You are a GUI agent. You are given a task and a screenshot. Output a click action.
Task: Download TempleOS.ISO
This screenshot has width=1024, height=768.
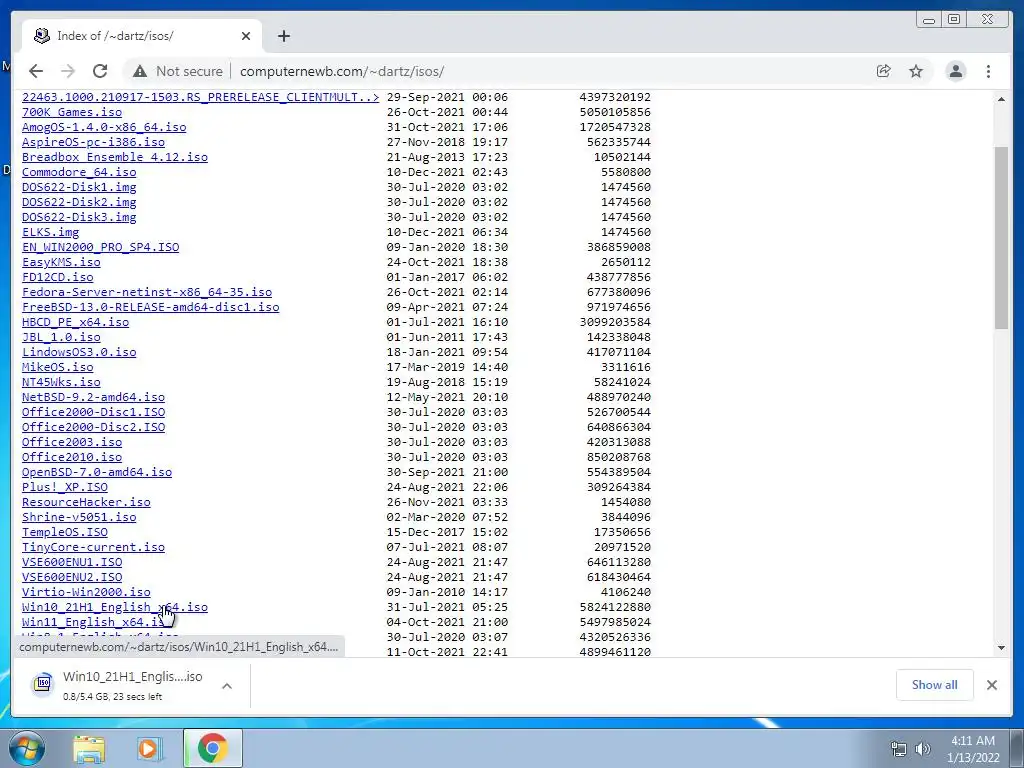pyautogui.click(x=65, y=533)
